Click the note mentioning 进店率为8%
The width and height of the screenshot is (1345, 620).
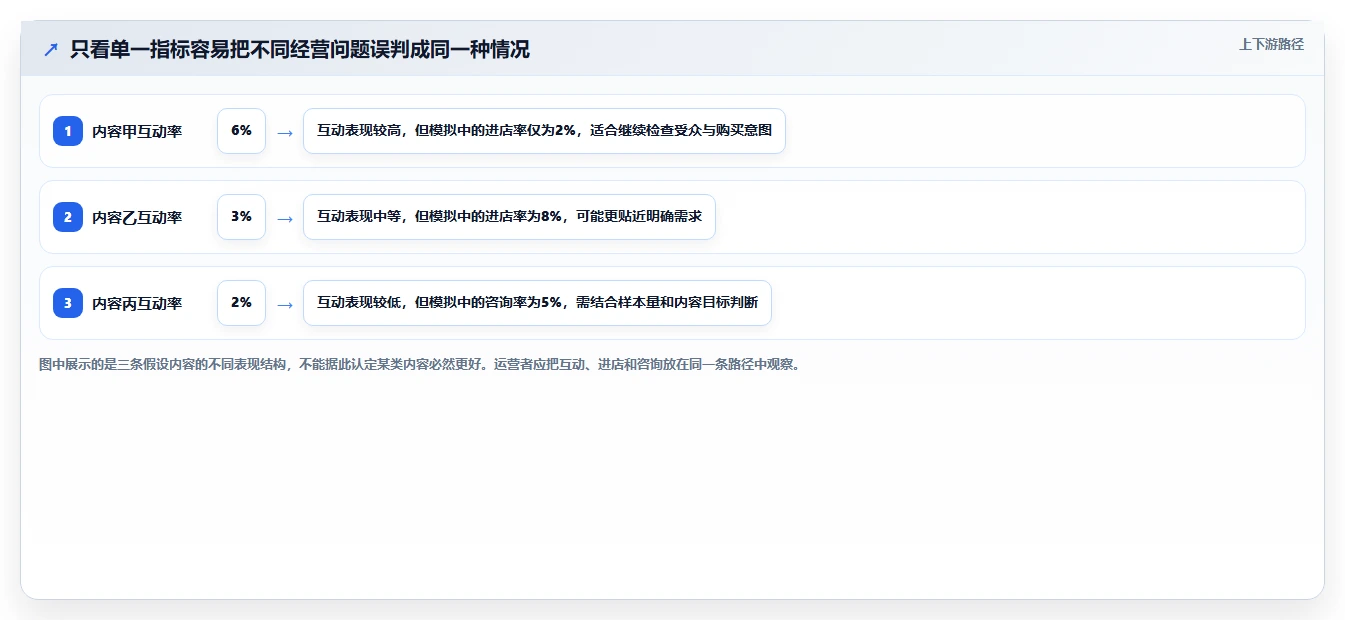pos(509,217)
